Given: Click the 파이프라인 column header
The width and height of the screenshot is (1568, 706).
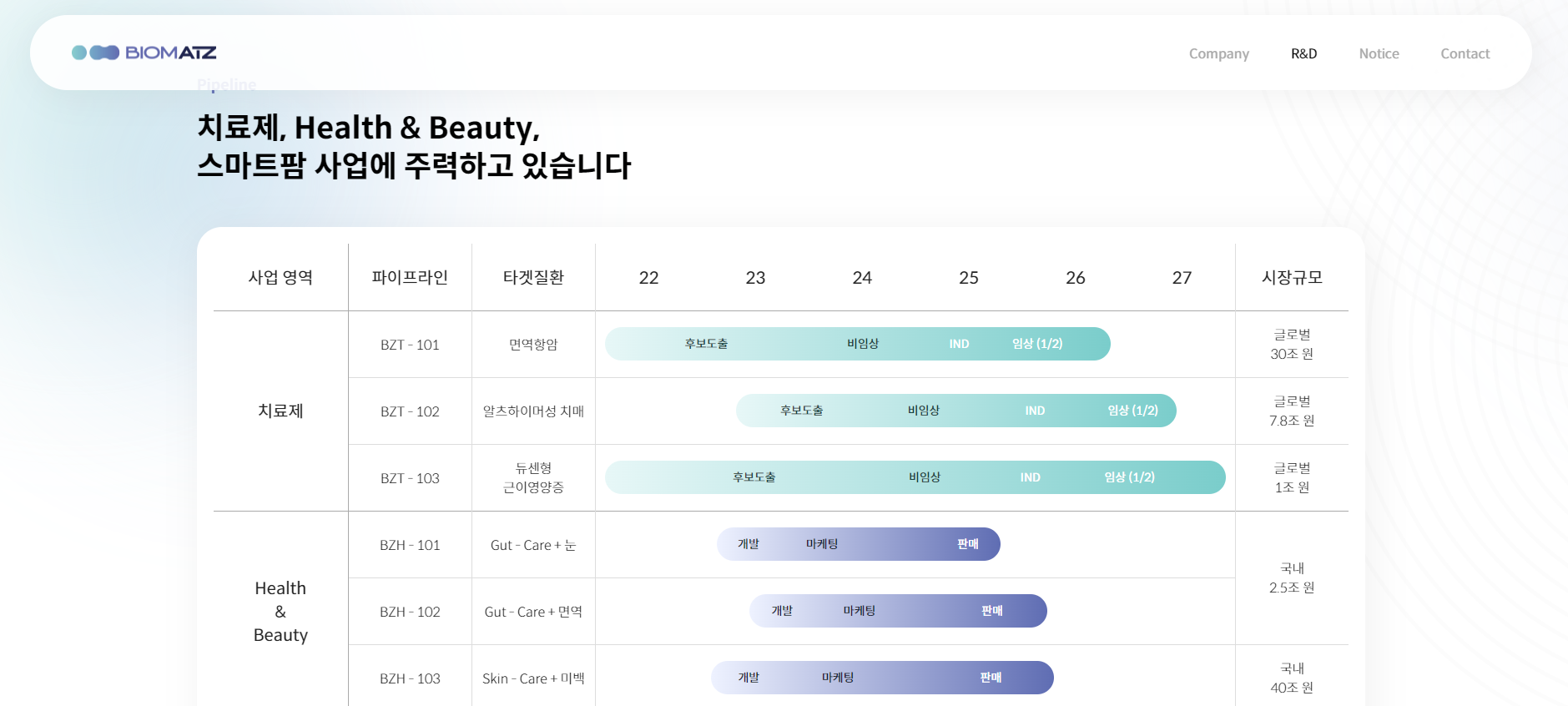Looking at the screenshot, I should 410,277.
